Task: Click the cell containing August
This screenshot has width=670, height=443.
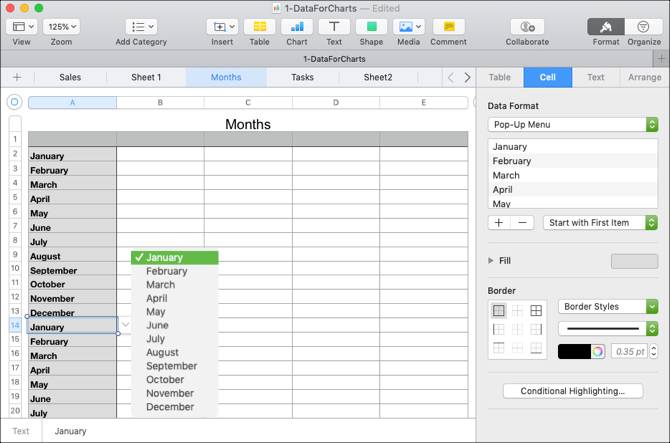Action: click(x=72, y=256)
